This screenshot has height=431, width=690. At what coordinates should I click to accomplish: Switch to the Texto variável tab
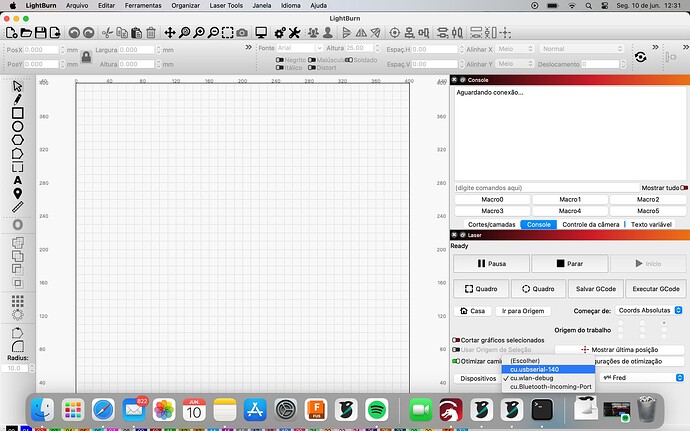(651, 225)
